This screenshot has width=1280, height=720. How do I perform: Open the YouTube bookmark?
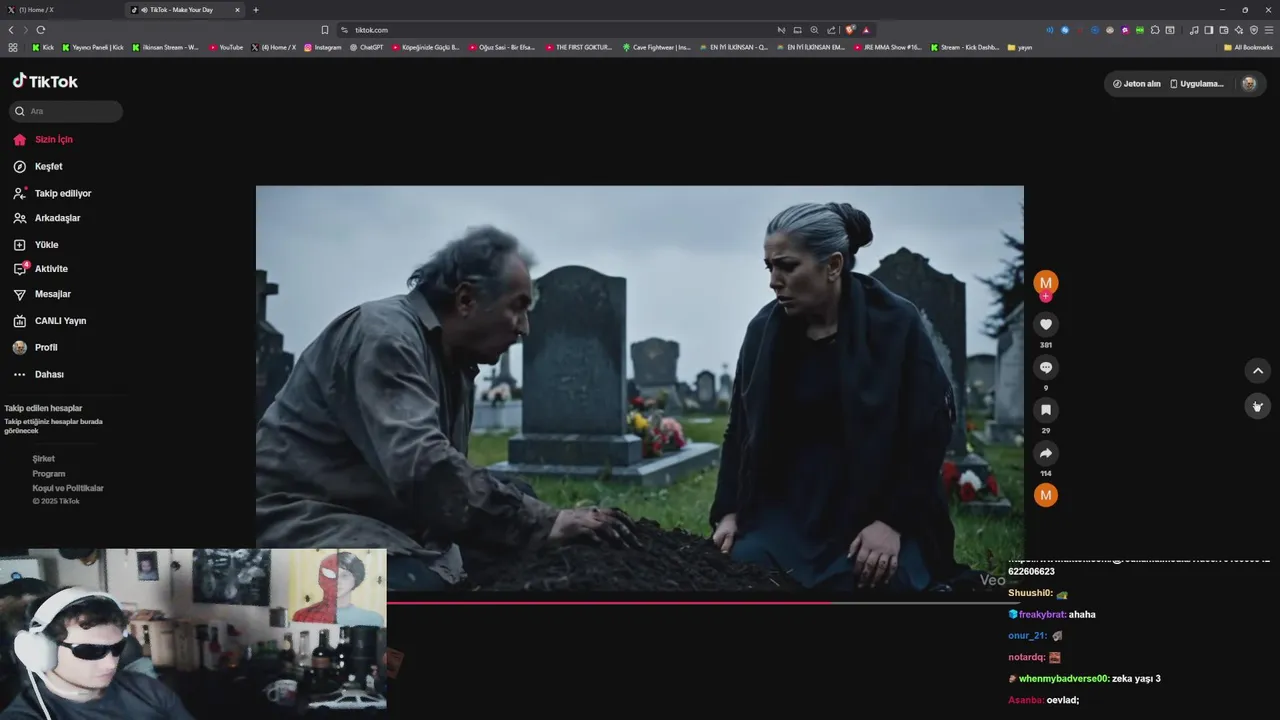(226, 47)
